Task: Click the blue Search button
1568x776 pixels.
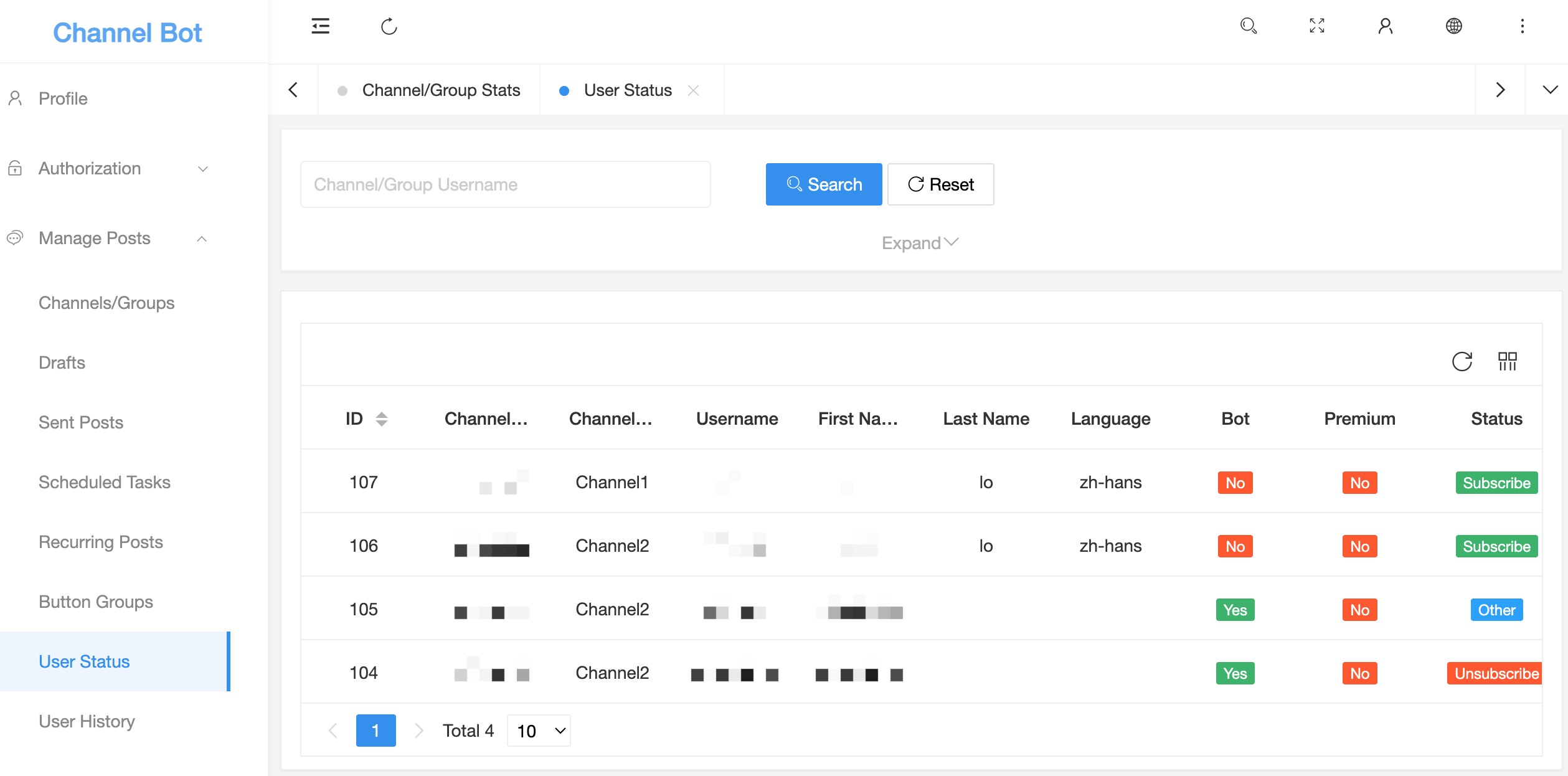Action: point(823,184)
